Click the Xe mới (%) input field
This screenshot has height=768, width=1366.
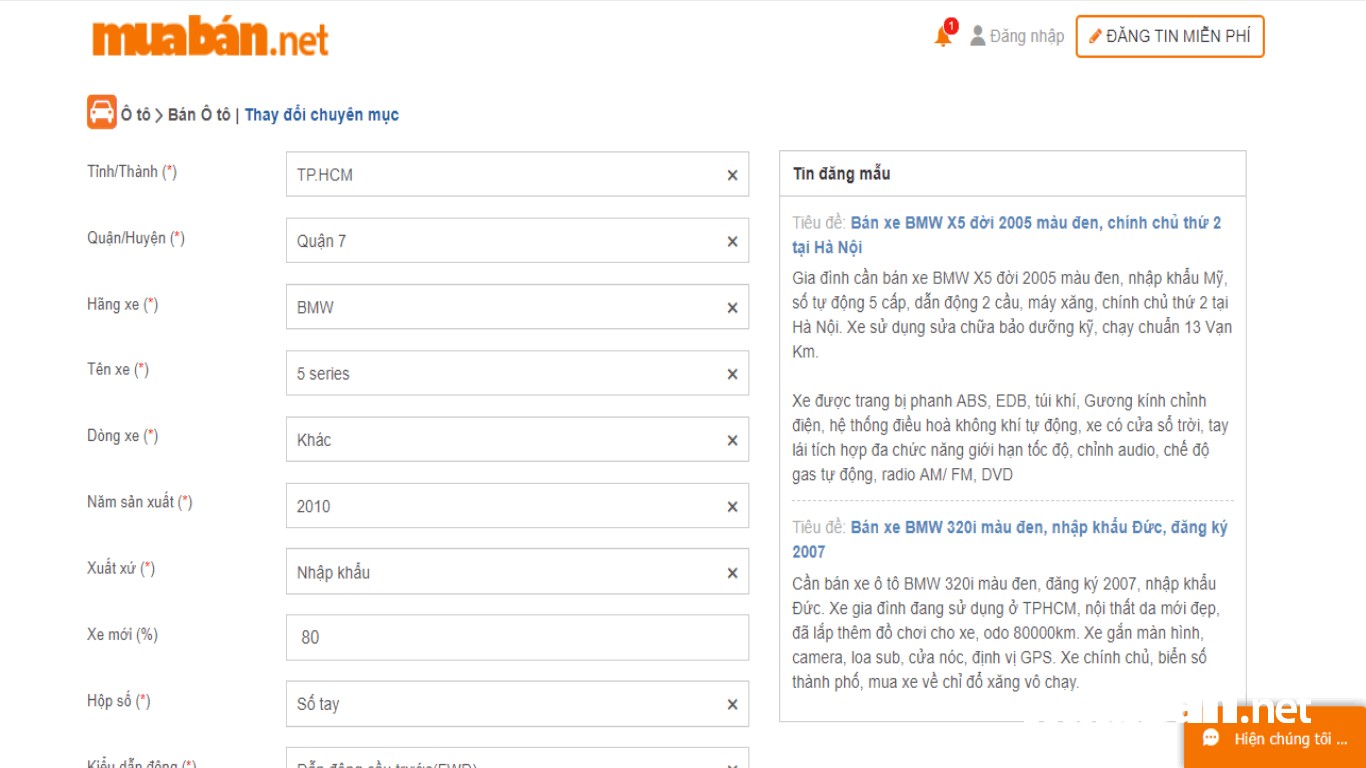click(x=517, y=637)
